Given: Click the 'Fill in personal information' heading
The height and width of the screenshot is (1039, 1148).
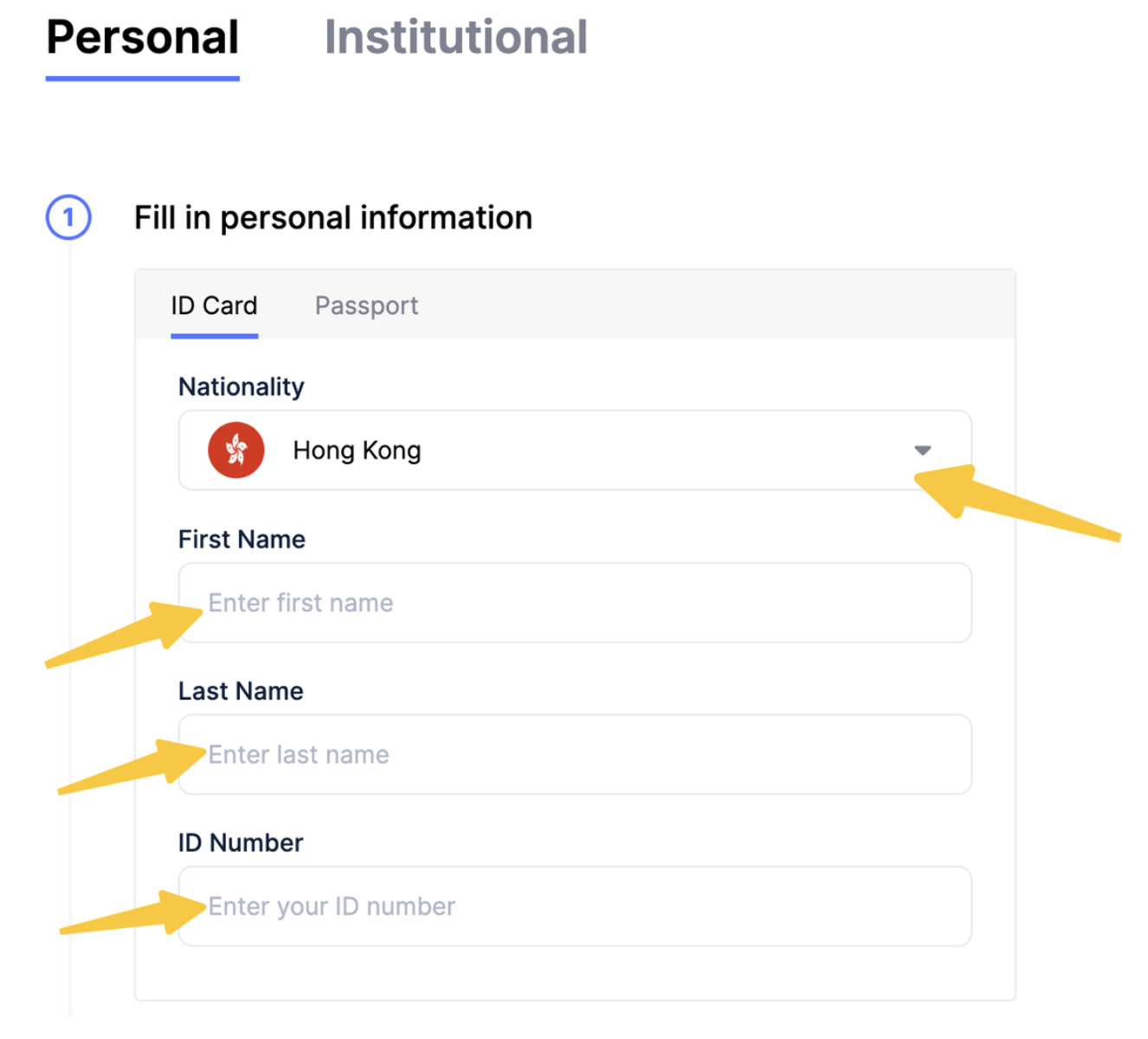Looking at the screenshot, I should (332, 217).
